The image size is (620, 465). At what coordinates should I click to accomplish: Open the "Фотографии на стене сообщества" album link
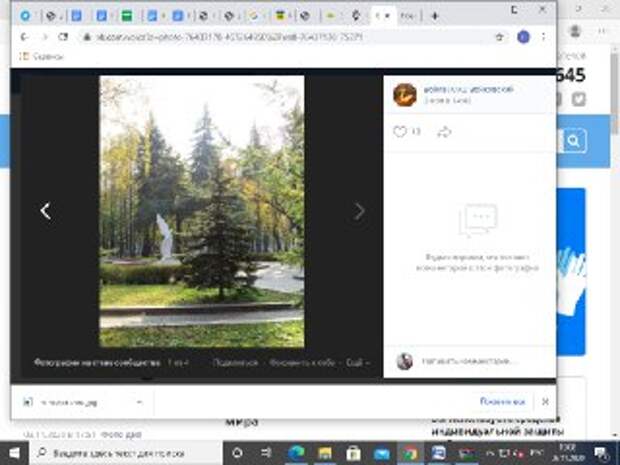[97, 363]
